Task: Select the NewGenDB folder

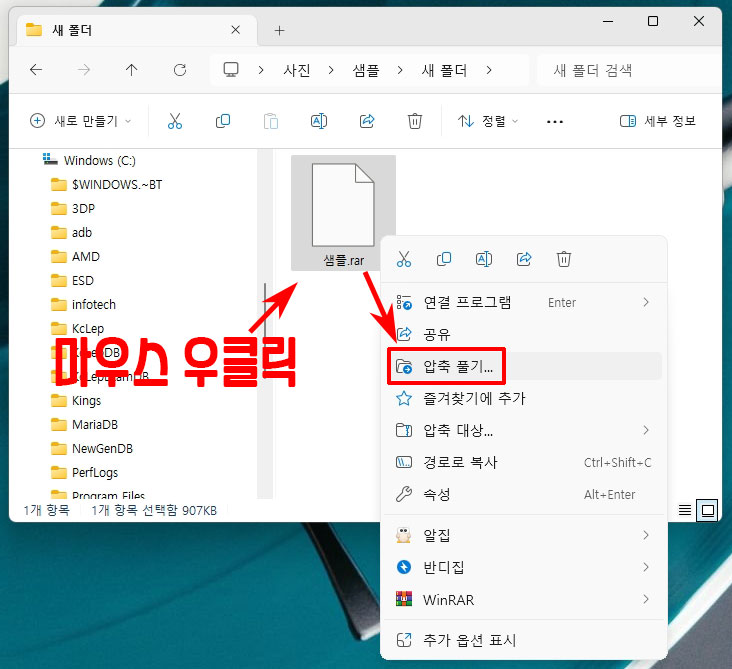Action: coord(92,449)
